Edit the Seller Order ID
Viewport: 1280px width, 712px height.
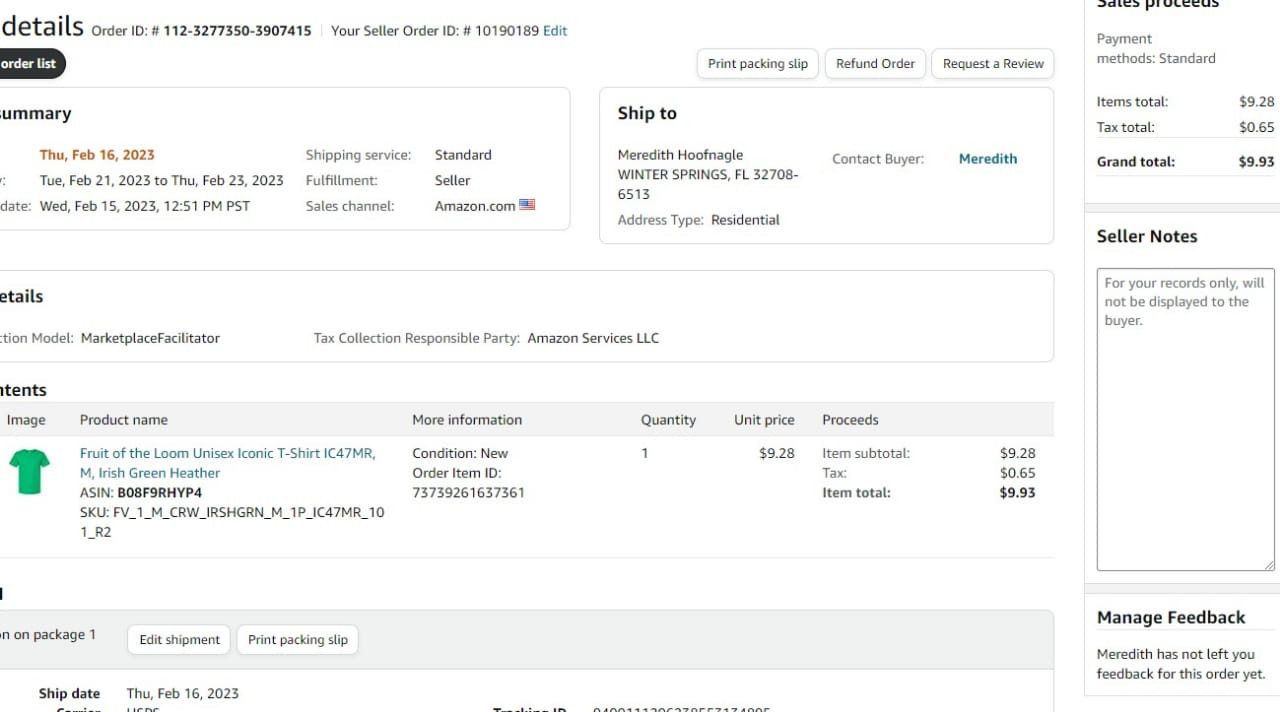point(555,31)
